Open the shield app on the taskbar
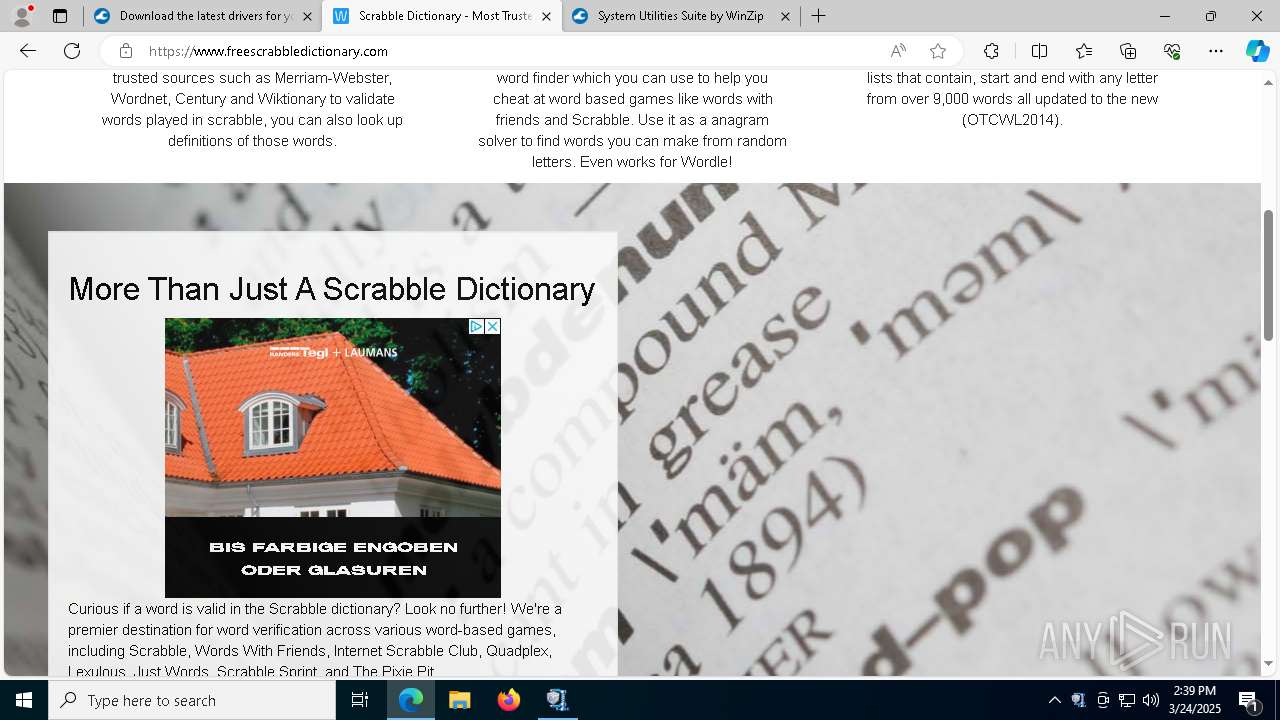The height and width of the screenshot is (720, 1280). [x=557, y=700]
